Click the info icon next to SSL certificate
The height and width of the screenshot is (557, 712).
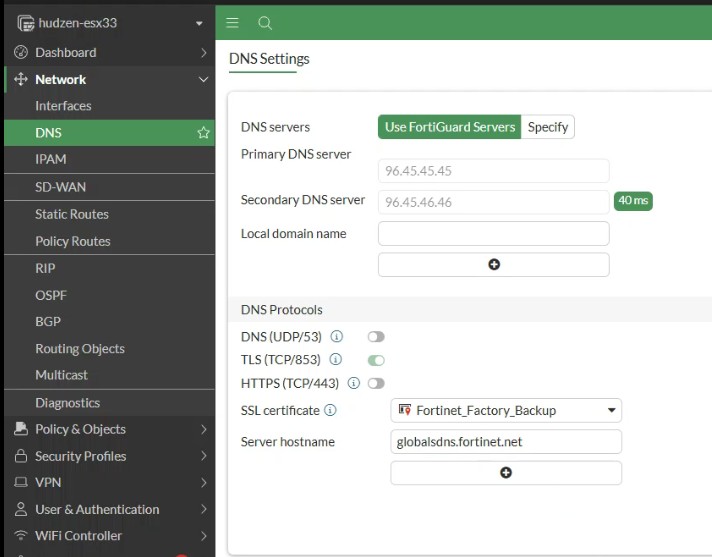pyautogui.click(x=330, y=410)
